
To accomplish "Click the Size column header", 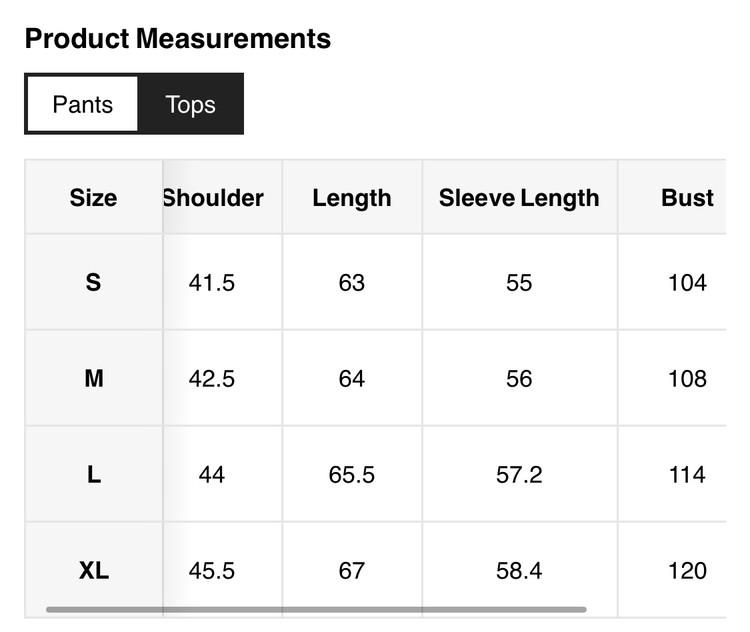I will [x=93, y=198].
